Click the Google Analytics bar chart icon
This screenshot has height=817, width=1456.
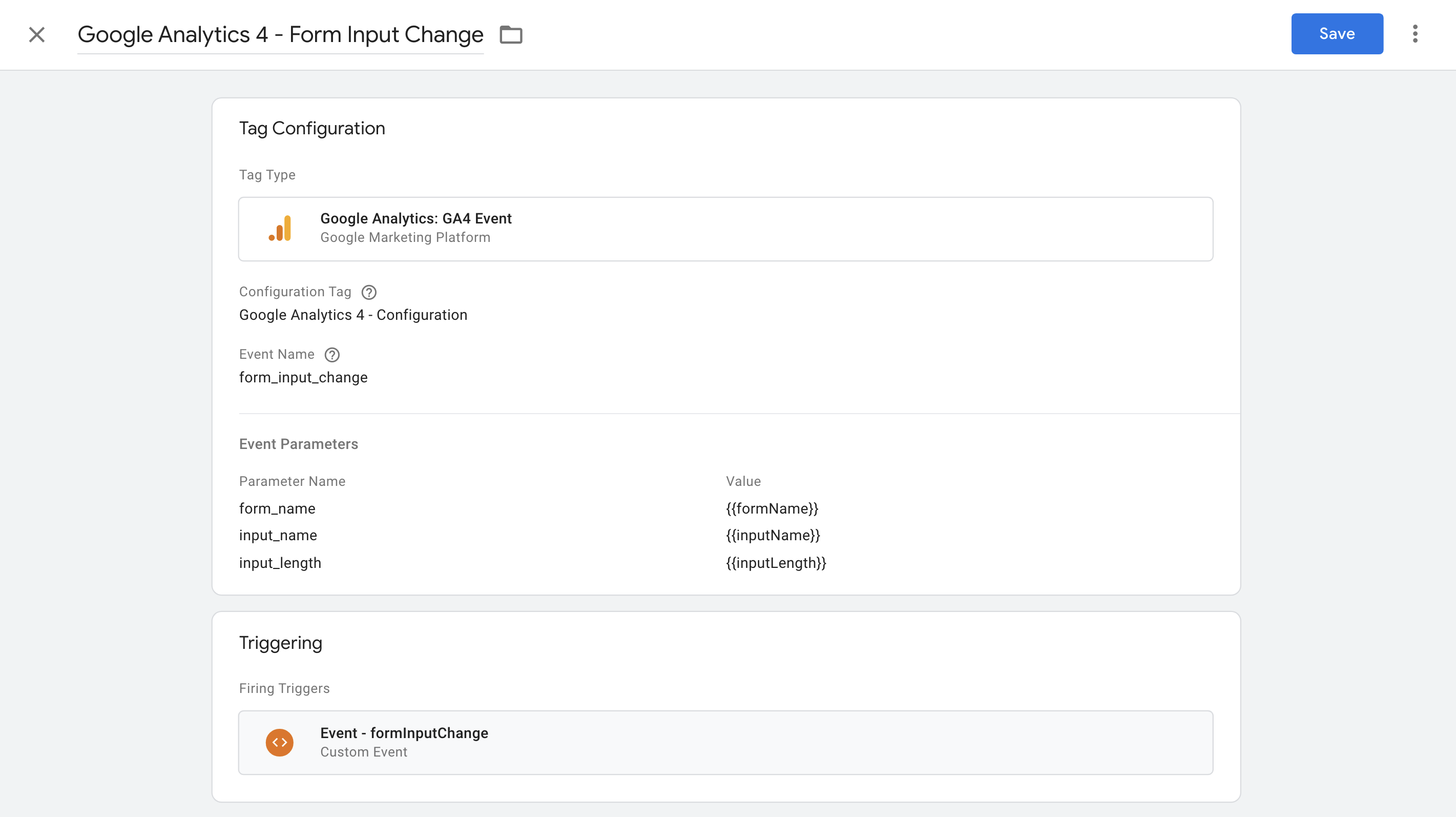(280, 229)
